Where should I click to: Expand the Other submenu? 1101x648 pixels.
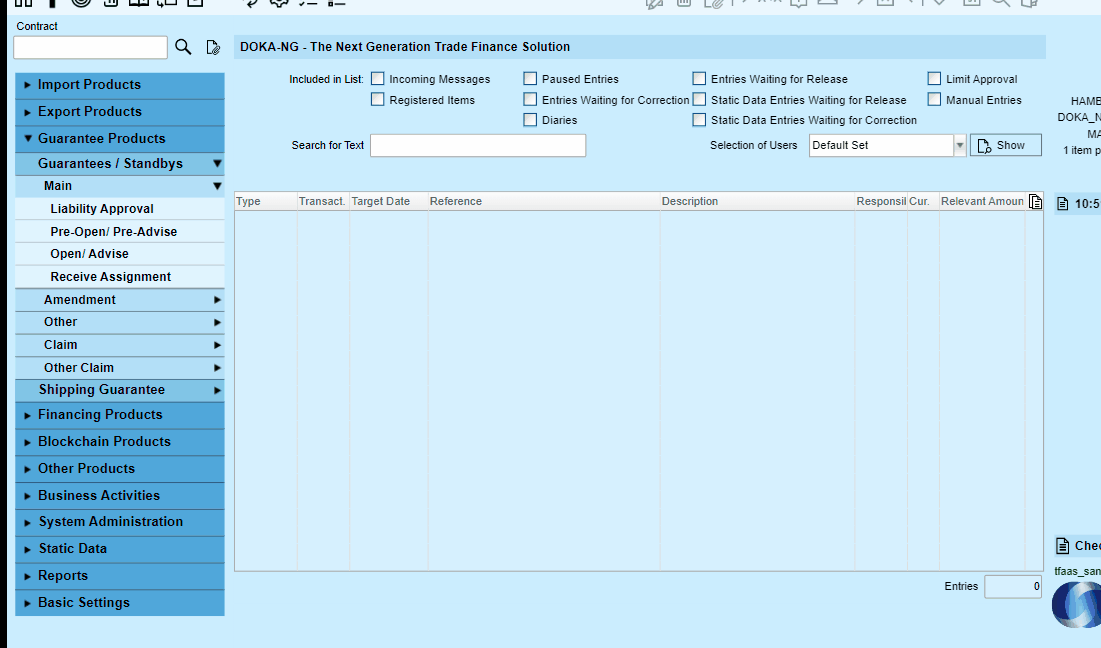point(120,322)
